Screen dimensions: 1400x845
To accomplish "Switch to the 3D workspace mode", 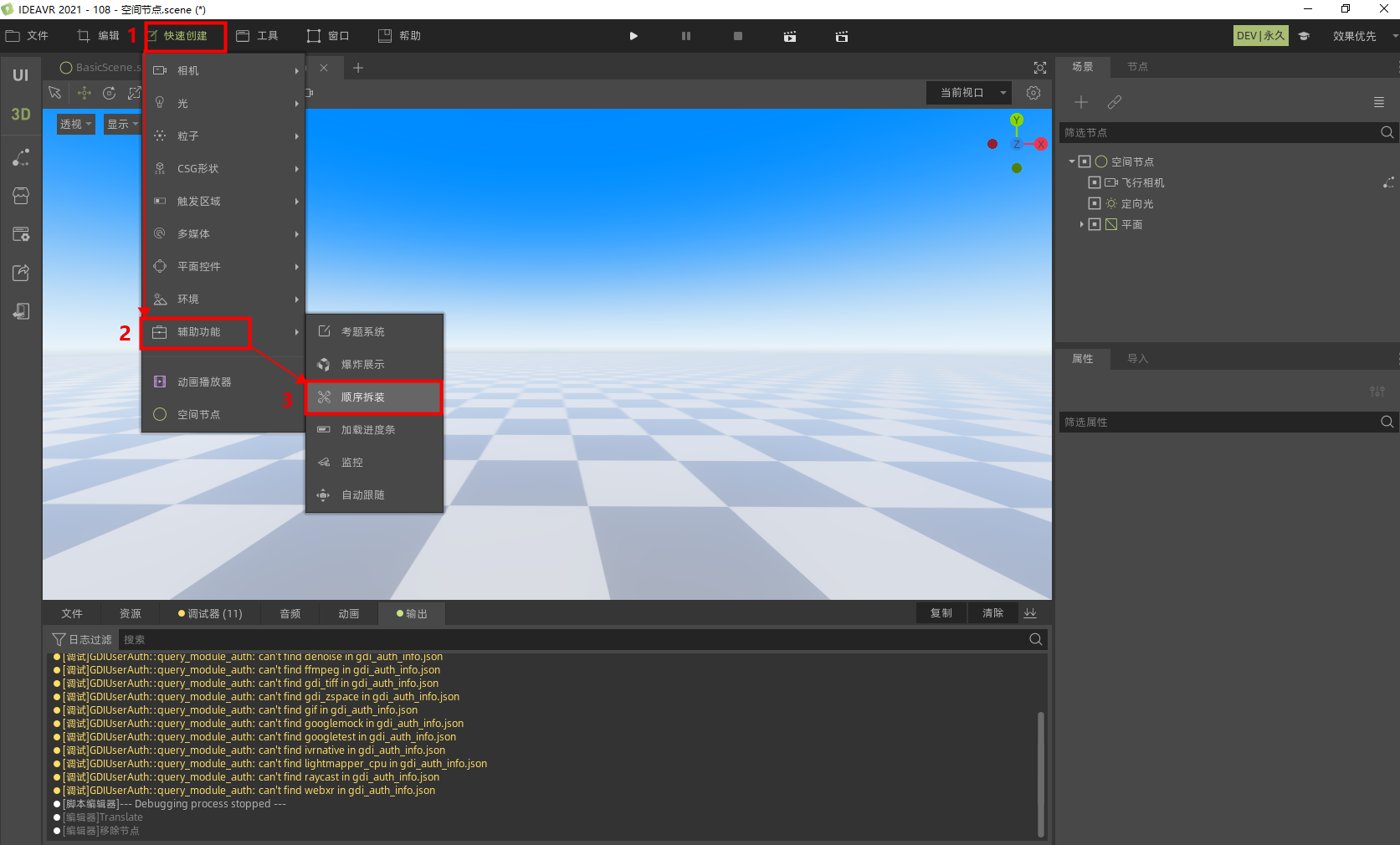I will pos(20,114).
